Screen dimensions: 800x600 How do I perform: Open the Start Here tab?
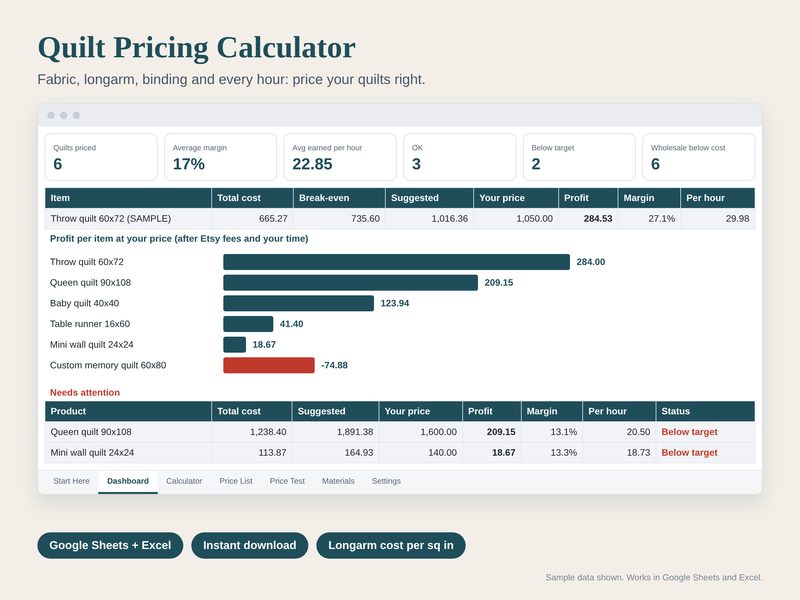coord(71,481)
